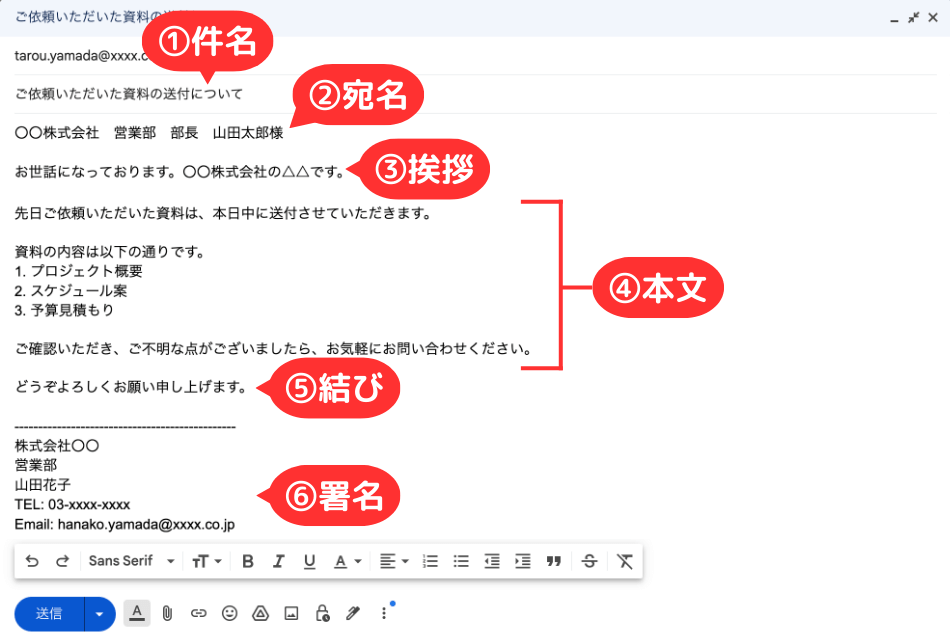Toggle underline formatting
The width and height of the screenshot is (950, 640).
310,561
